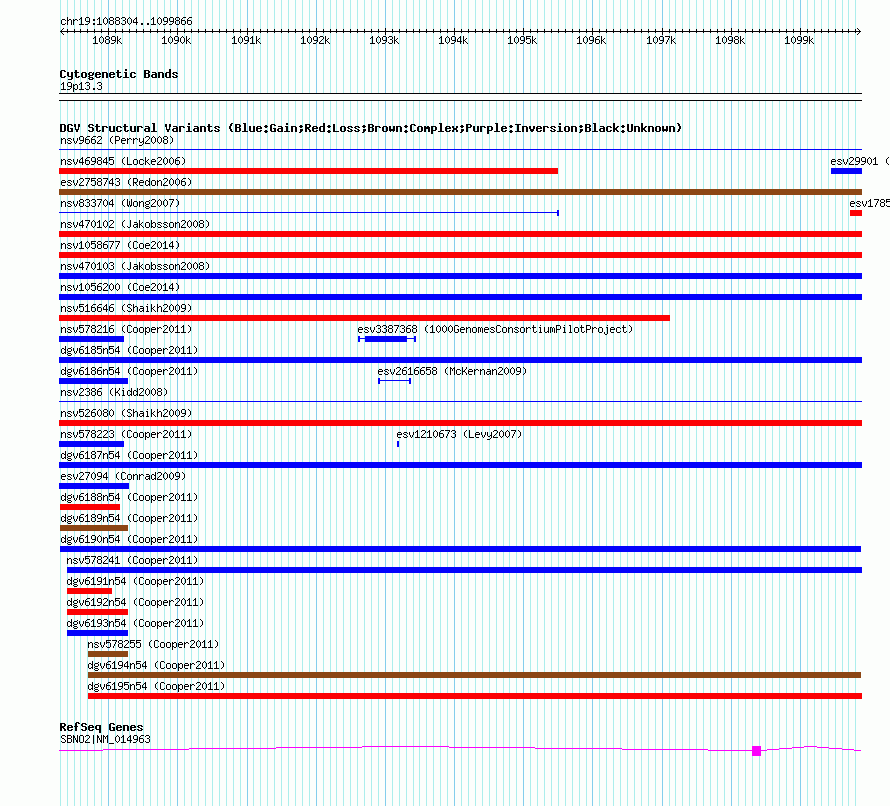Click dgv6193n54 (Cooper2011) label
Image resolution: width=890 pixels, height=806 pixels.
135,623
